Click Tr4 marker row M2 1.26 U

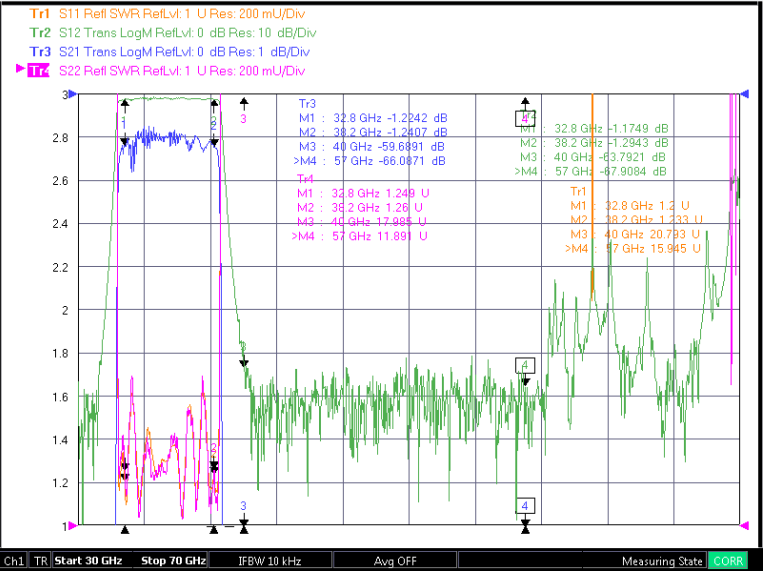coord(360,207)
